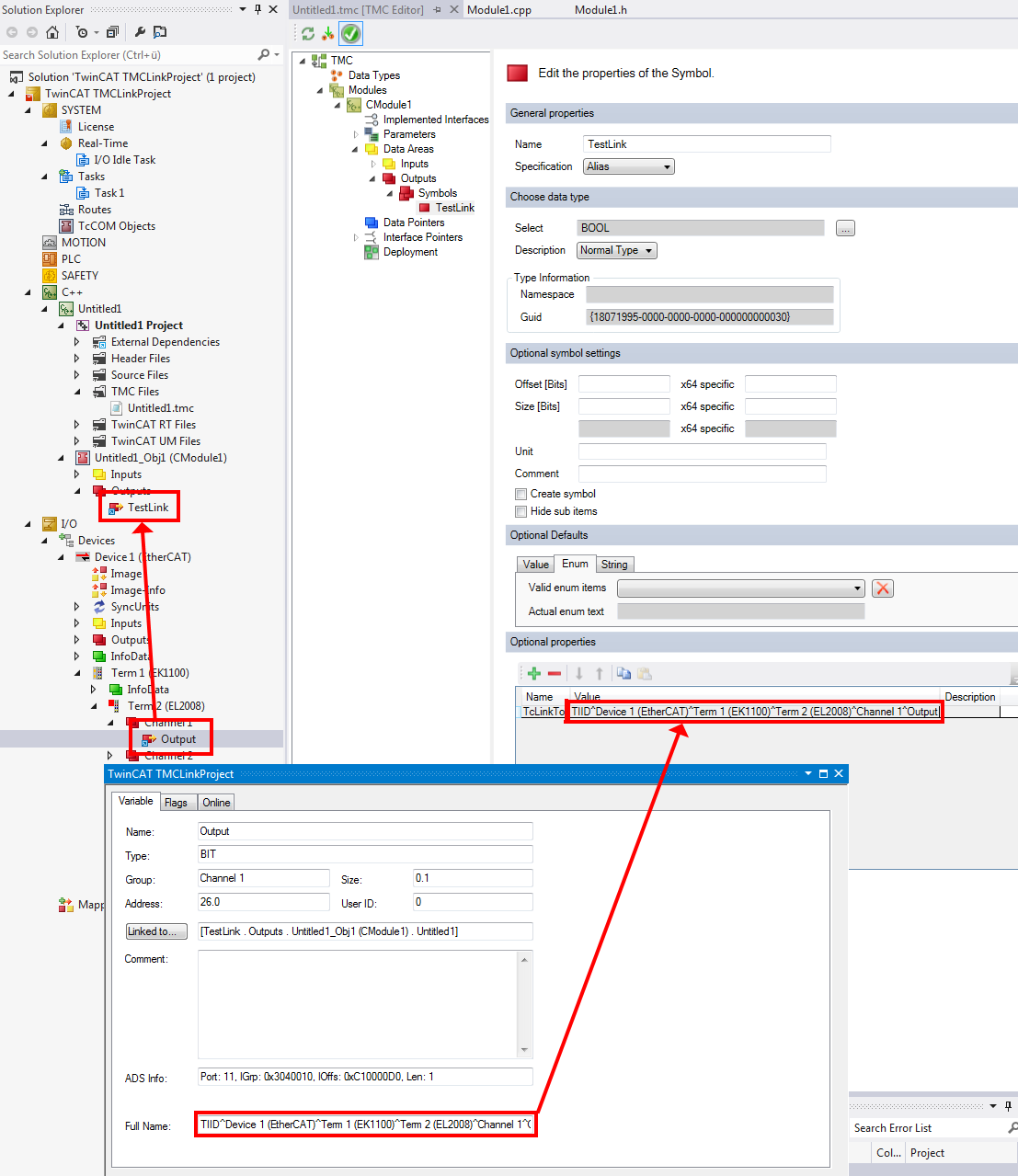Select the String tab in Optional Defaults
Image resolution: width=1018 pixels, height=1176 pixels.
click(614, 565)
